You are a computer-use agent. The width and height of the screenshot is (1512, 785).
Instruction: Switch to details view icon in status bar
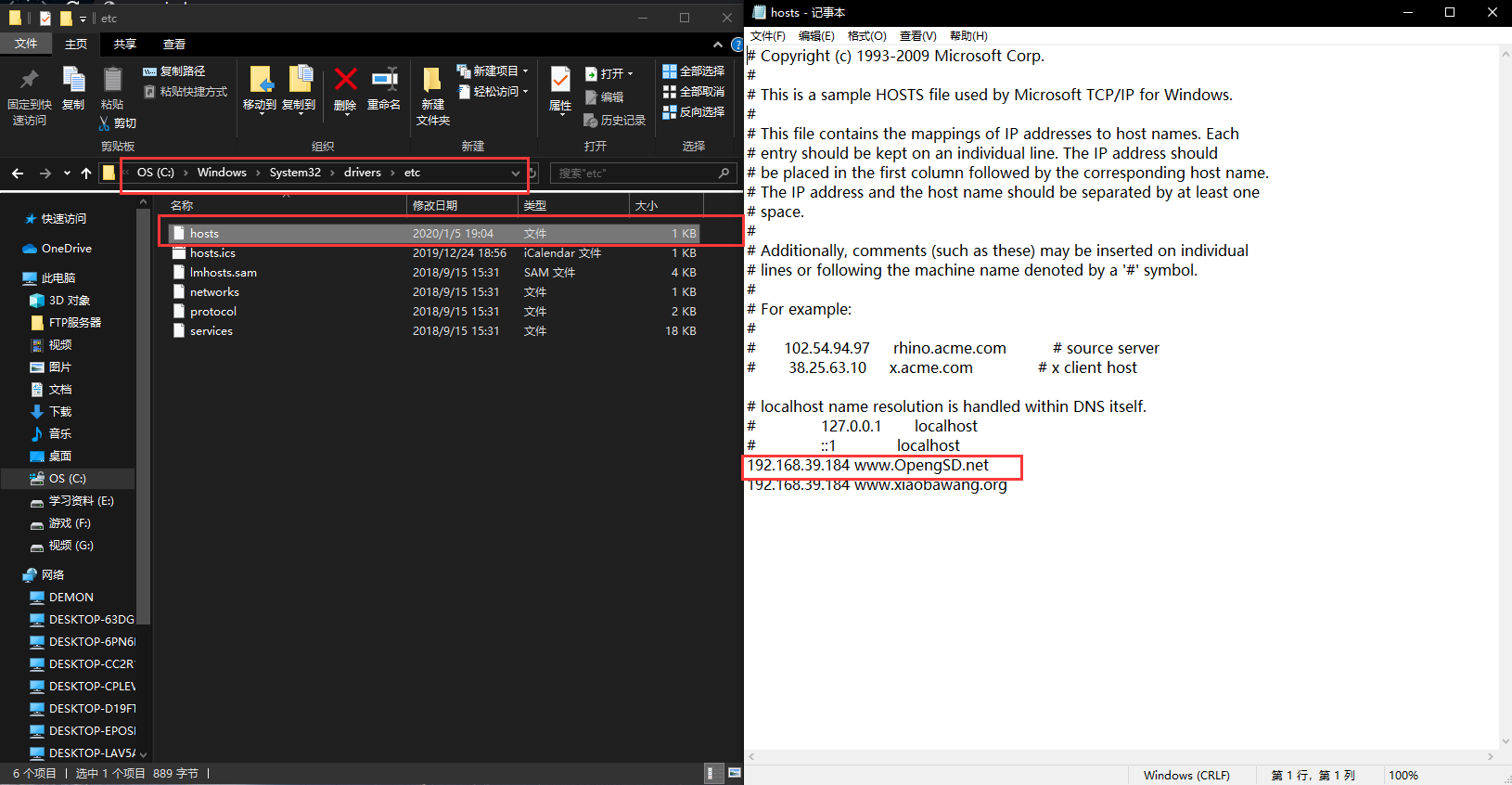(712, 773)
